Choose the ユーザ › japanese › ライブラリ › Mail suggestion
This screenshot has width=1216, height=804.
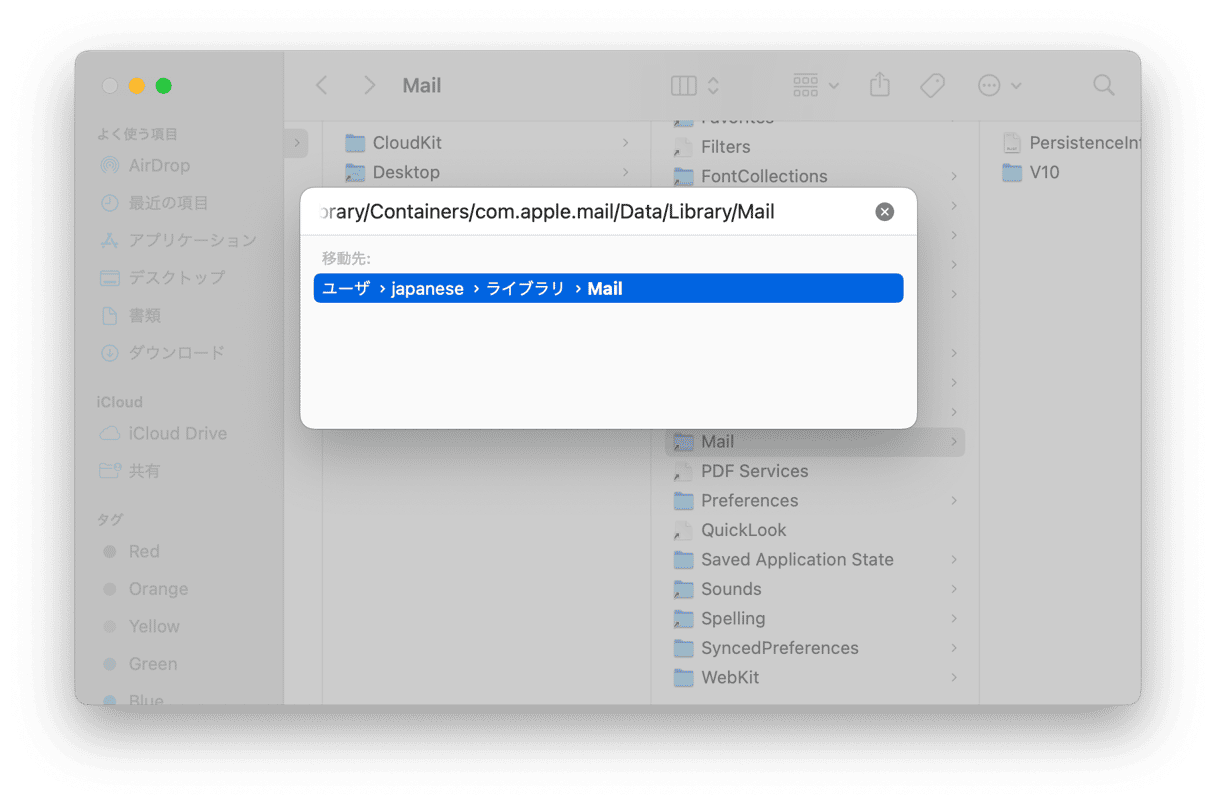pyautogui.click(x=608, y=289)
